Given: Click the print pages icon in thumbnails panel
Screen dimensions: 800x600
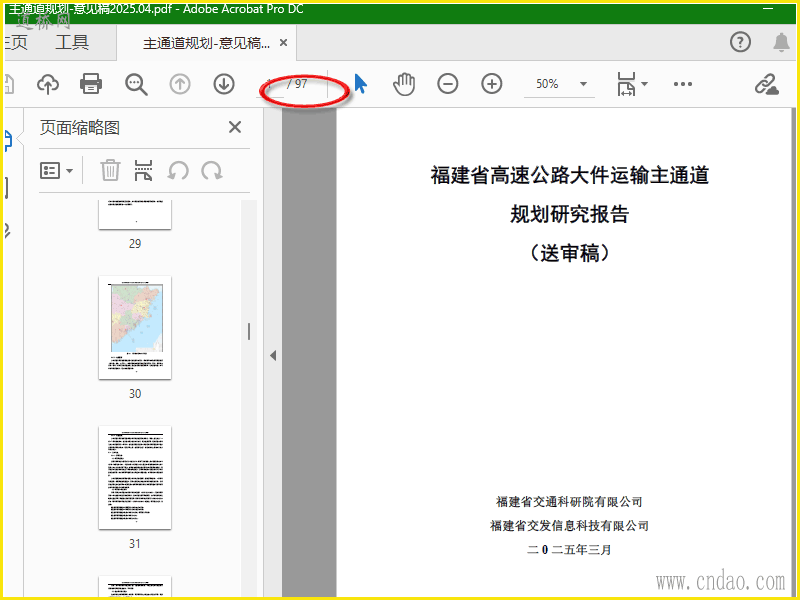Looking at the screenshot, I should tap(143, 170).
